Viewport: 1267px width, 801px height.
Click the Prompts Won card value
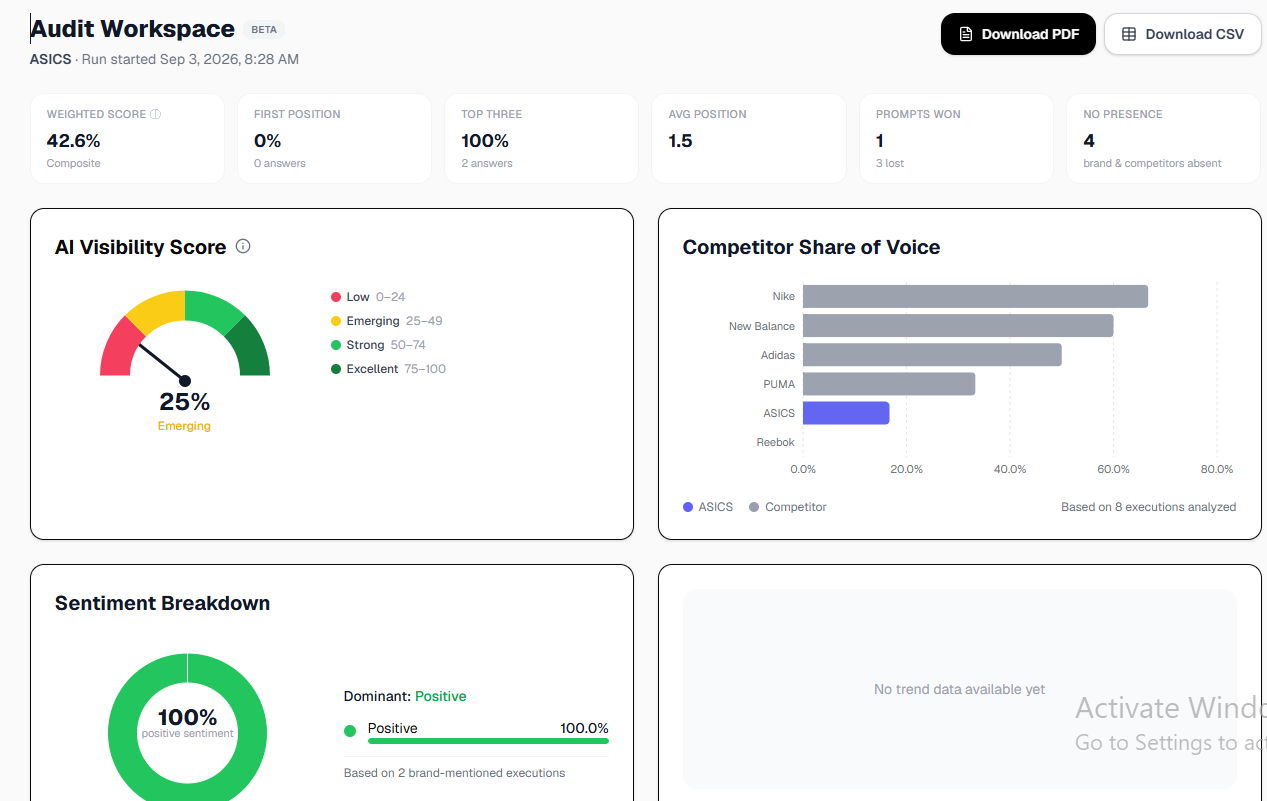tap(880, 140)
